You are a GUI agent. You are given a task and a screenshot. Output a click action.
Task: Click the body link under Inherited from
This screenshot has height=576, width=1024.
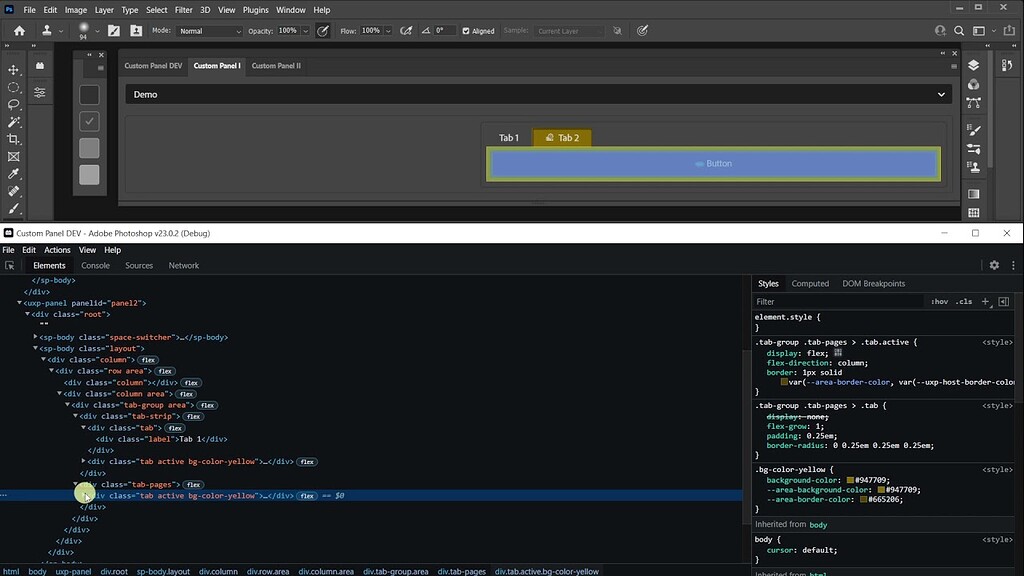818,524
